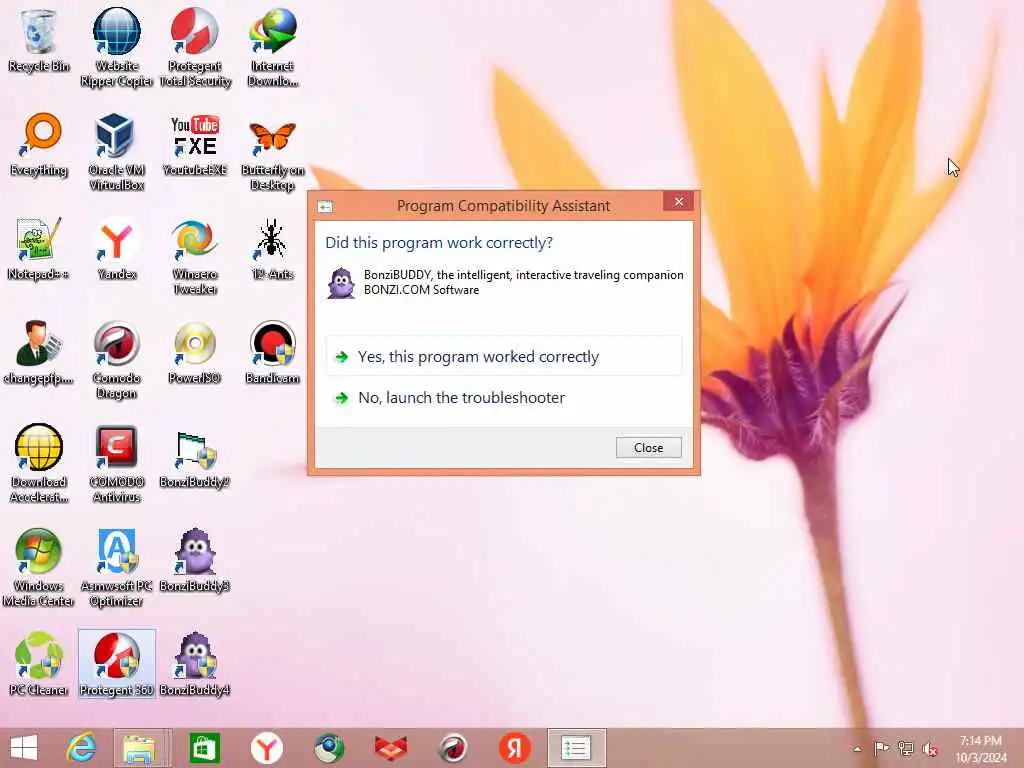Open the Windows Start button

[x=24, y=748]
